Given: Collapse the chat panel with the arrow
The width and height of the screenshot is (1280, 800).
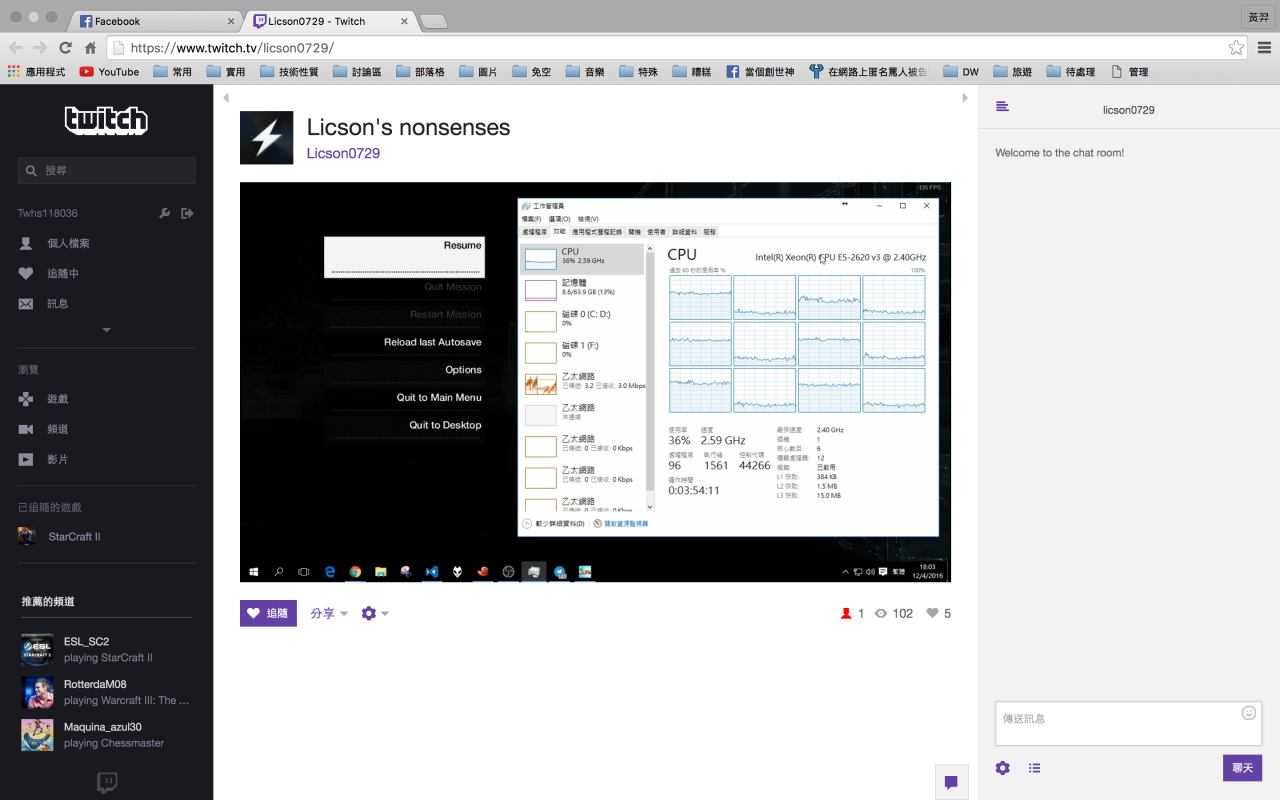Looking at the screenshot, I should click(965, 98).
